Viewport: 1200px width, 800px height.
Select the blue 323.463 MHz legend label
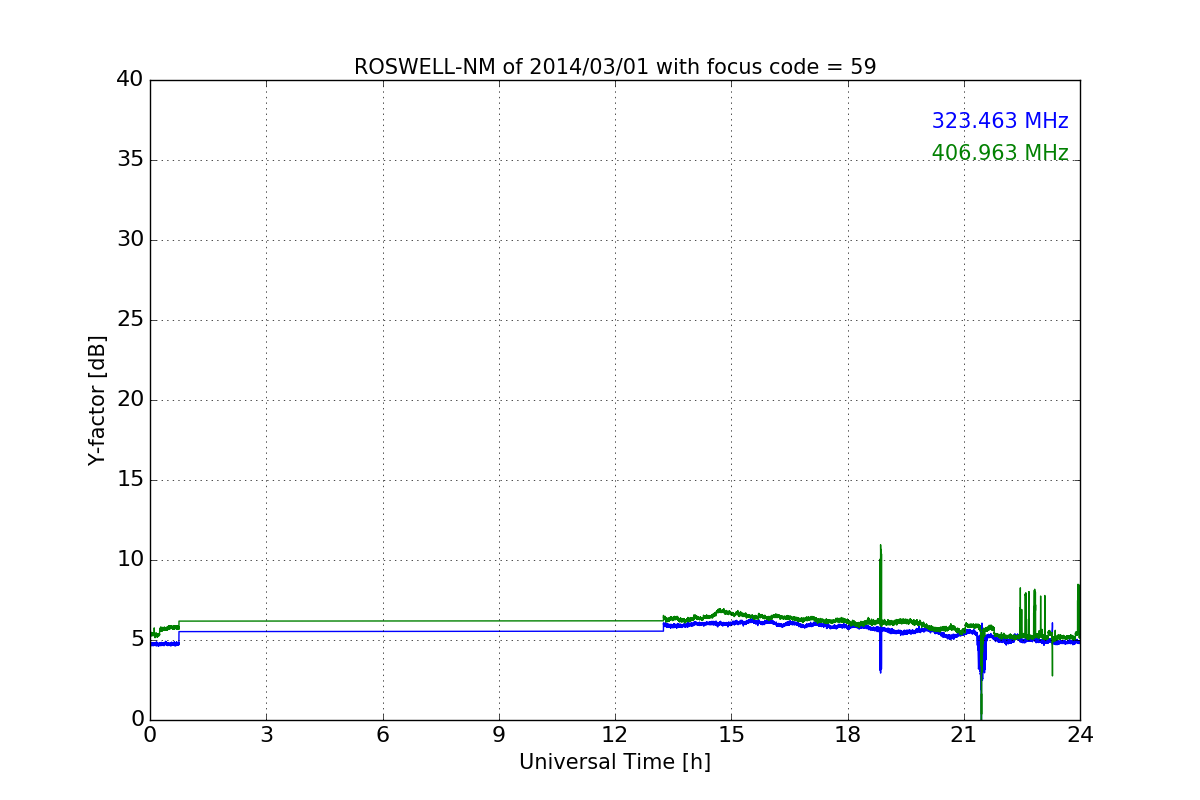pos(1000,121)
